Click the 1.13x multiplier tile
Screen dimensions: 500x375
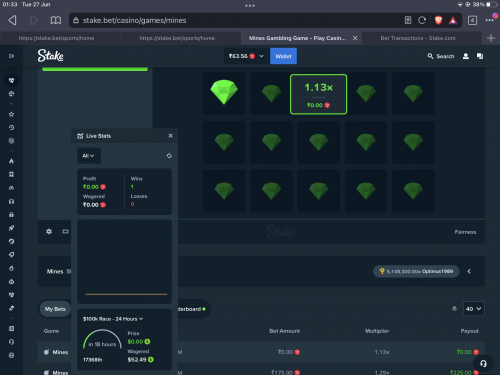(318, 94)
